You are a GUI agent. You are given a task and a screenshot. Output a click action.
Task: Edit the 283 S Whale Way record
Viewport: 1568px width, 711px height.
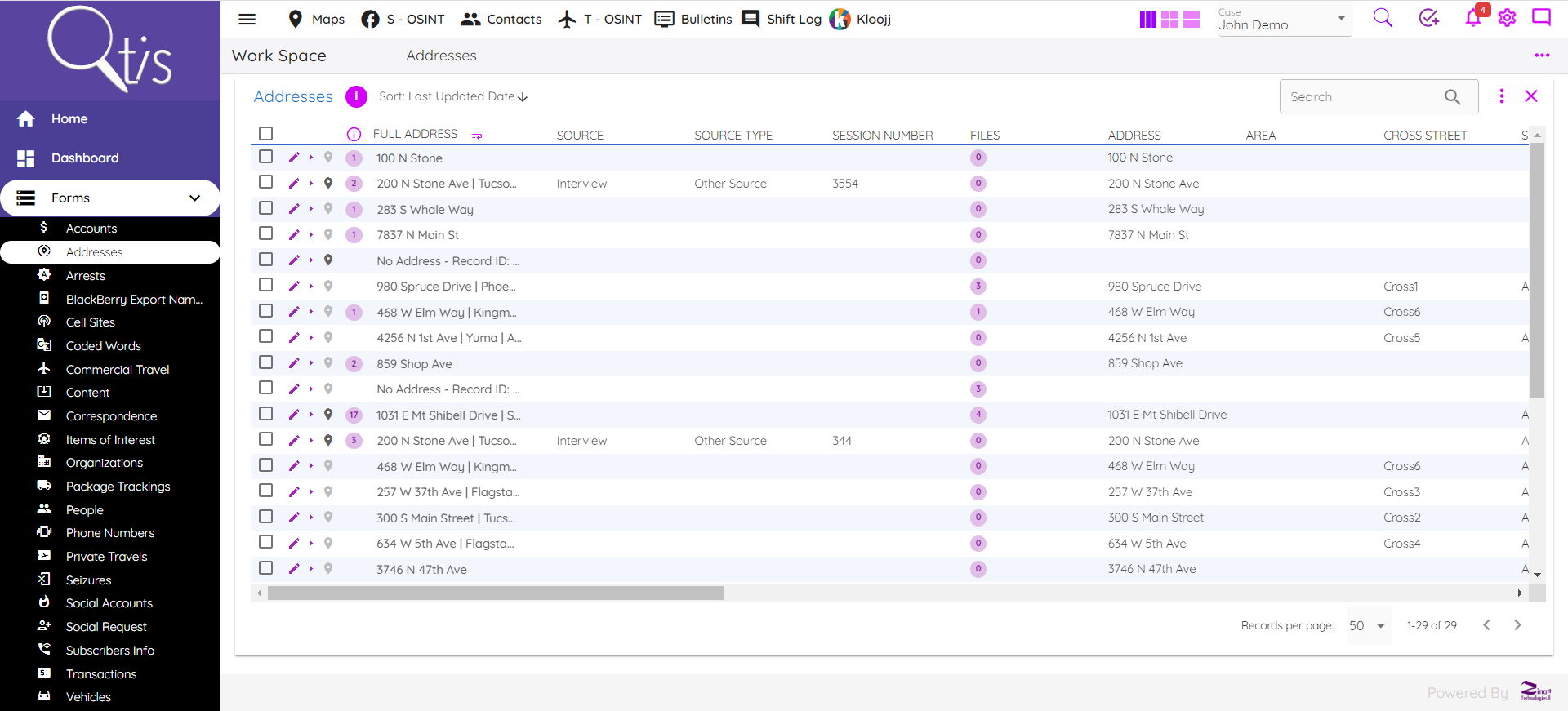click(294, 209)
